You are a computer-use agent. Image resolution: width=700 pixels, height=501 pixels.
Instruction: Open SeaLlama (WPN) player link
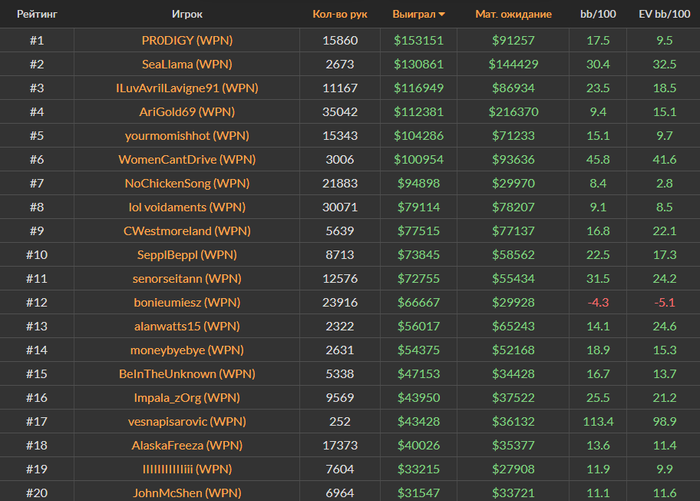(187, 64)
